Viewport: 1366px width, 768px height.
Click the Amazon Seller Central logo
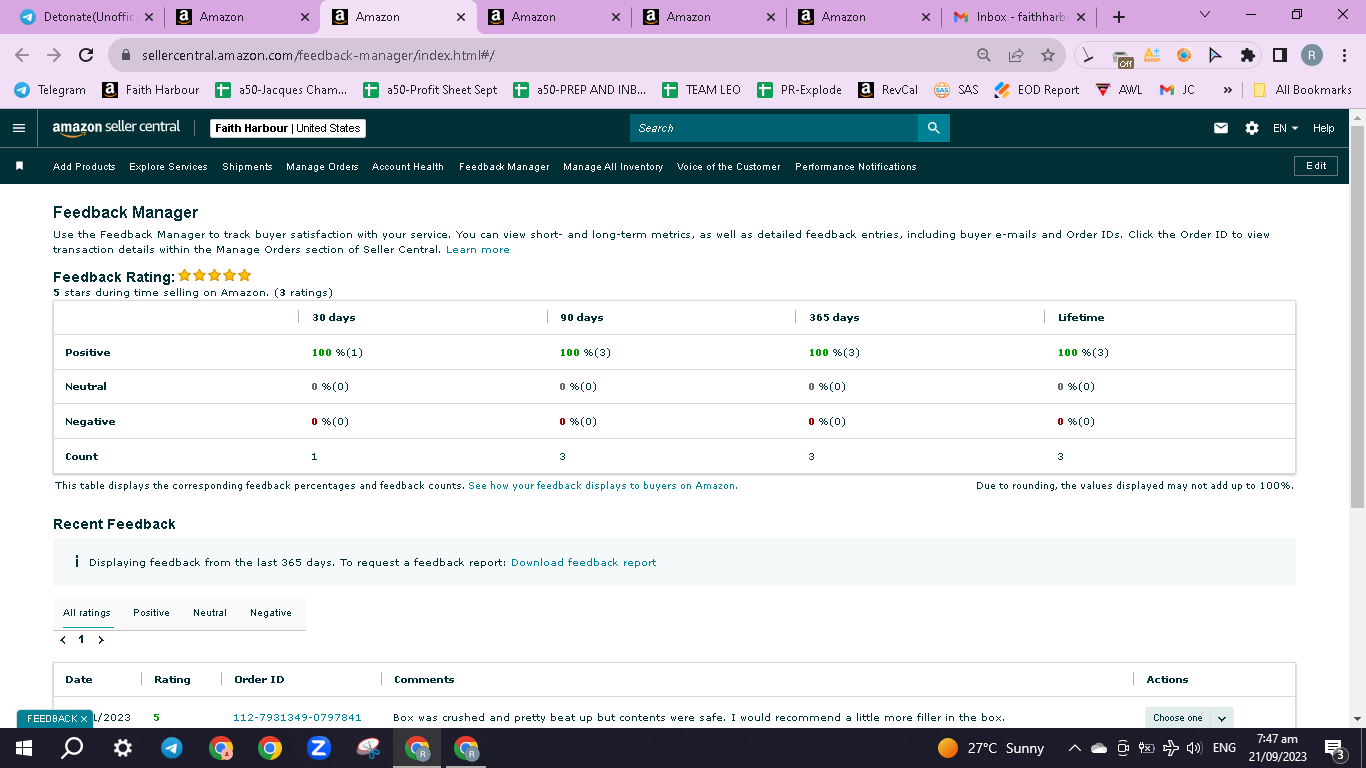coord(117,128)
